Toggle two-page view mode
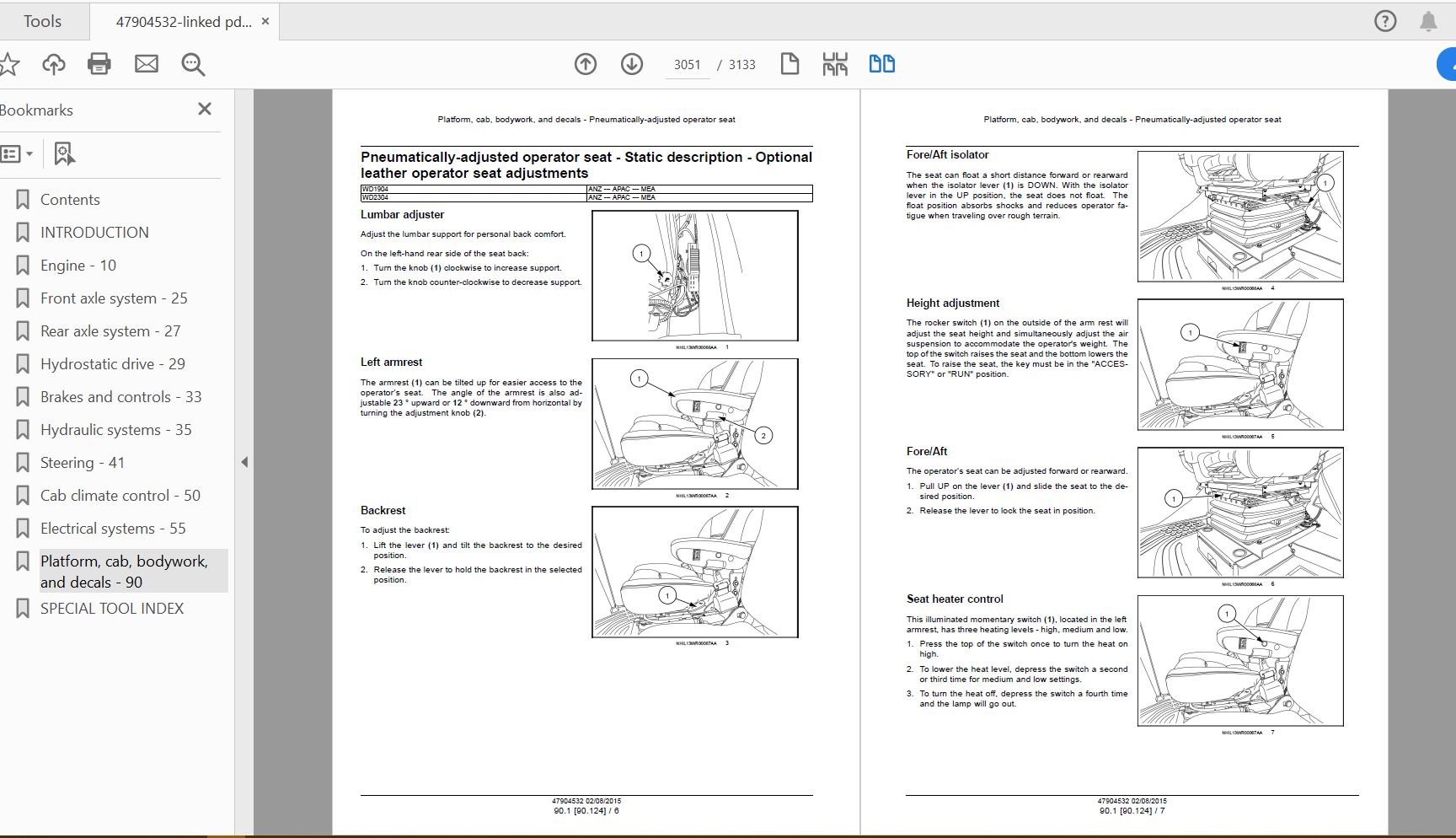The height and width of the screenshot is (838, 1456). pyautogui.click(x=881, y=64)
